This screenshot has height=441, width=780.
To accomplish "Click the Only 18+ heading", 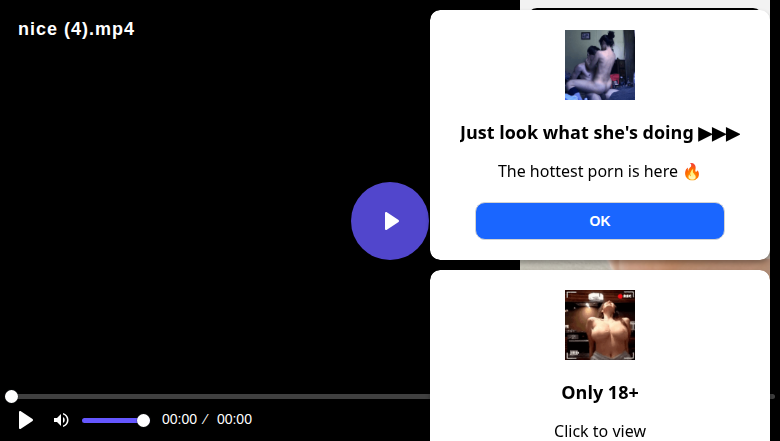I will [599, 392].
